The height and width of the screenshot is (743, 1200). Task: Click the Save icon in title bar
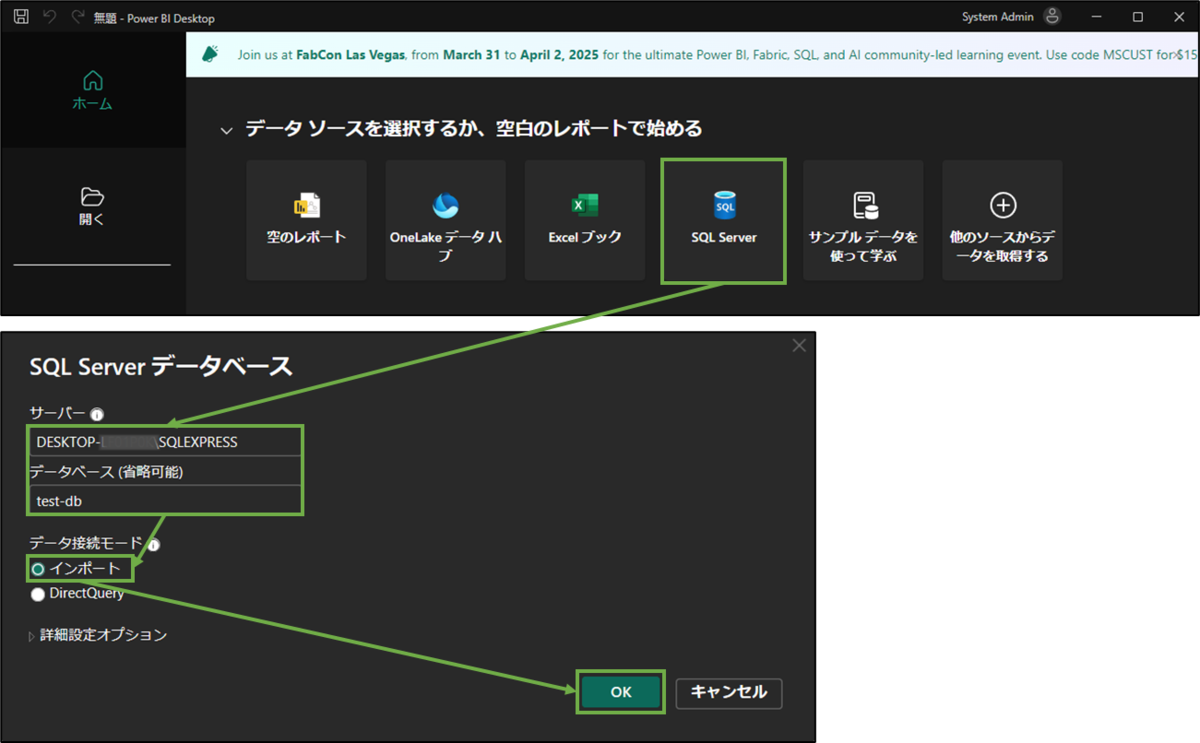point(21,18)
